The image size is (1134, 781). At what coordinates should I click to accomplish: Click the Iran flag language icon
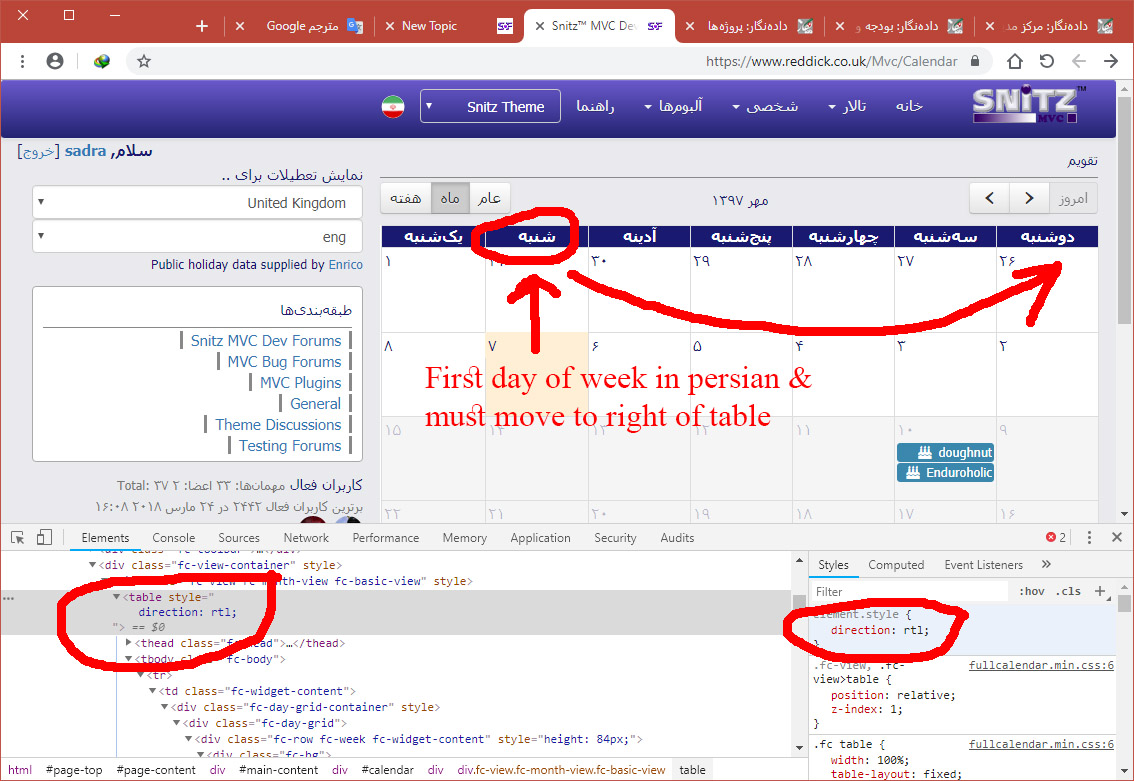393,106
